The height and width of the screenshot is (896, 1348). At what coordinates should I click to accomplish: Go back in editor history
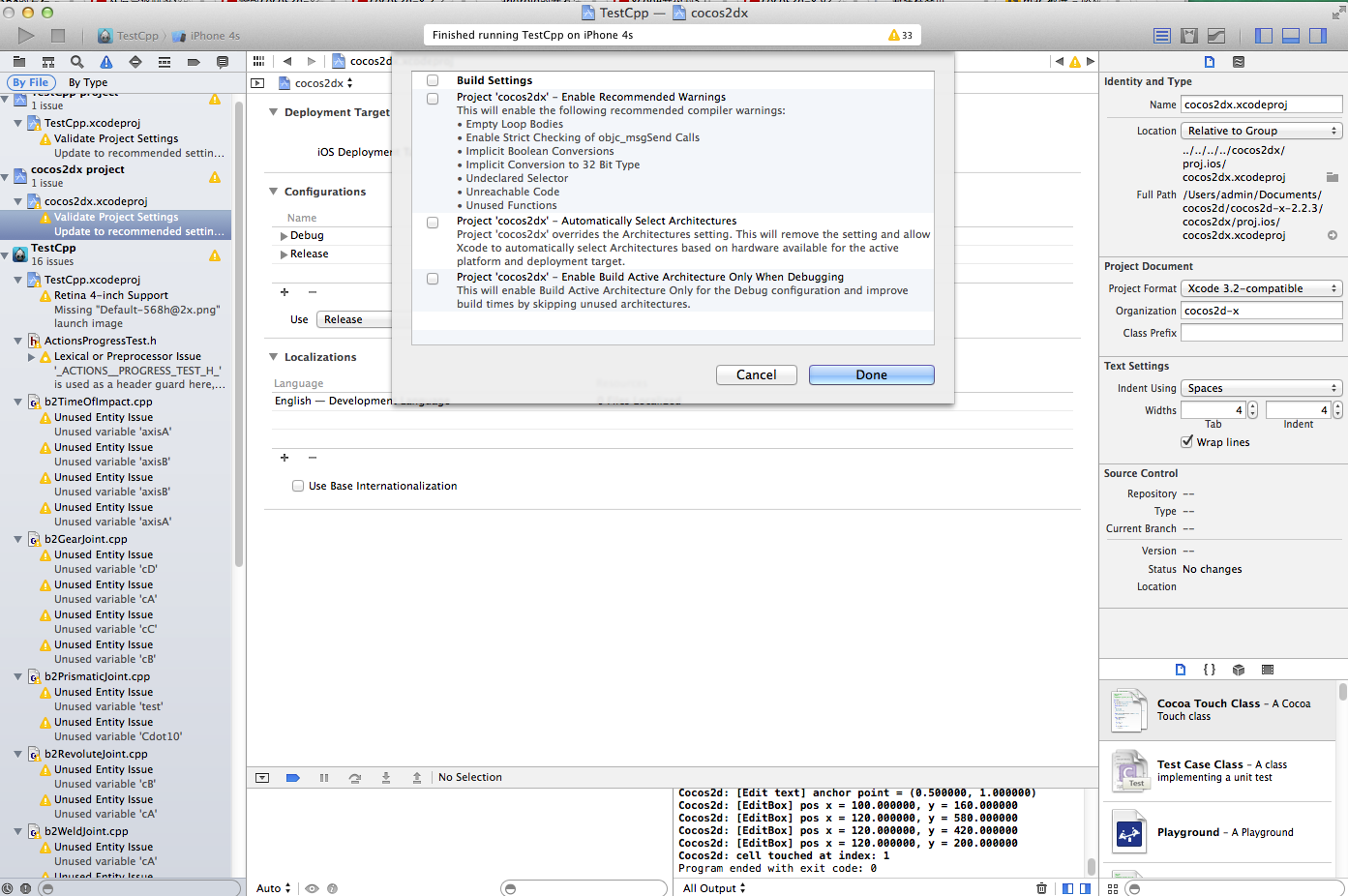tap(287, 61)
